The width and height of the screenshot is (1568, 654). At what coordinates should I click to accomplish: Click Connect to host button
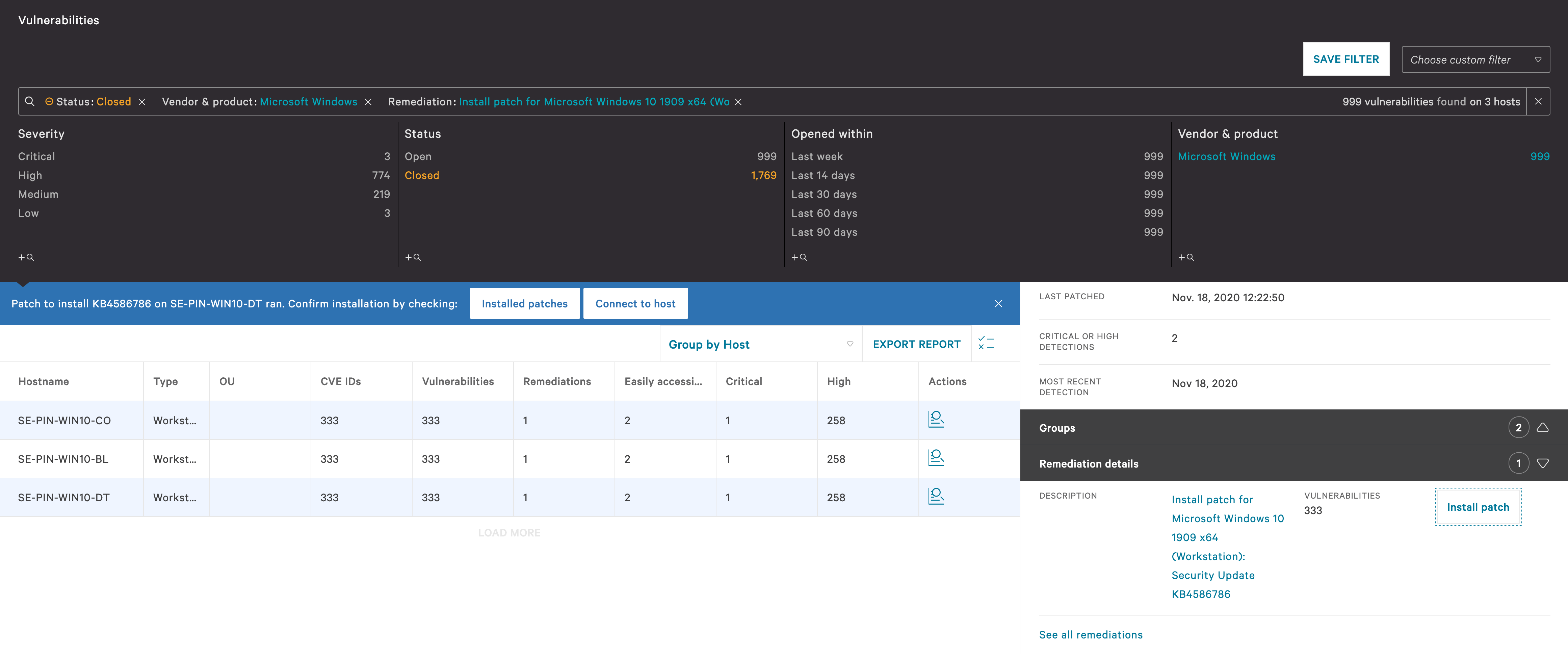point(635,303)
